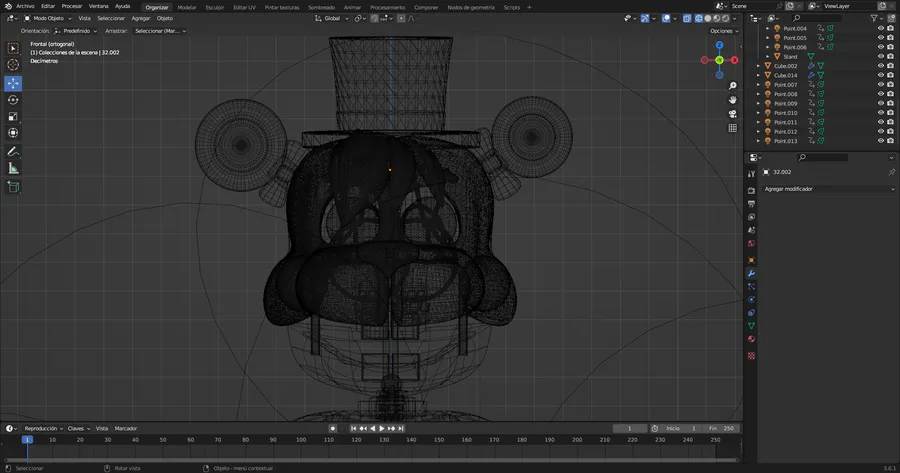Click the Fin 250 end frame field

721,428
